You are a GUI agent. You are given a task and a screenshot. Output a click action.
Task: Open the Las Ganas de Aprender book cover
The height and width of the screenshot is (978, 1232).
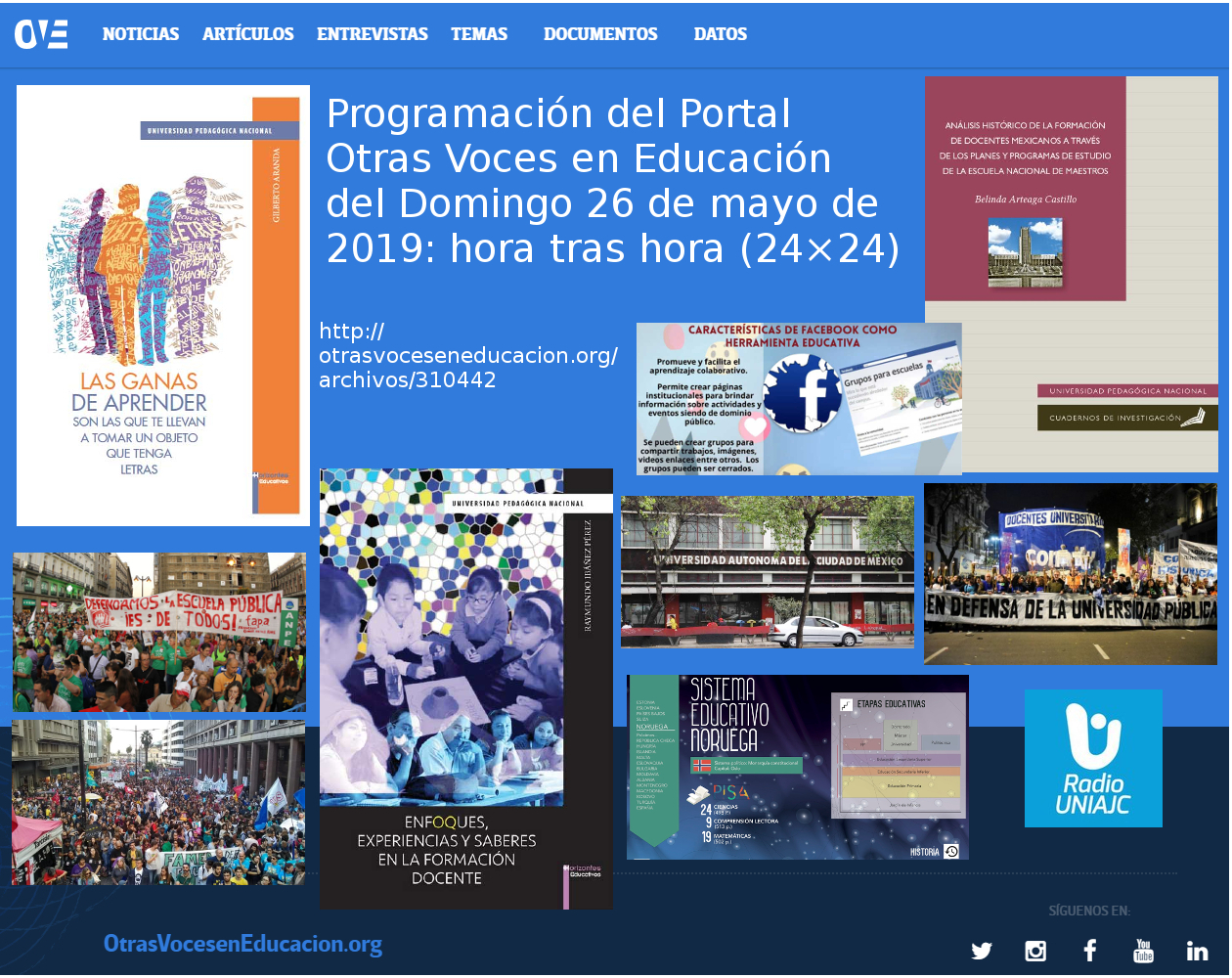pyautogui.click(x=163, y=305)
